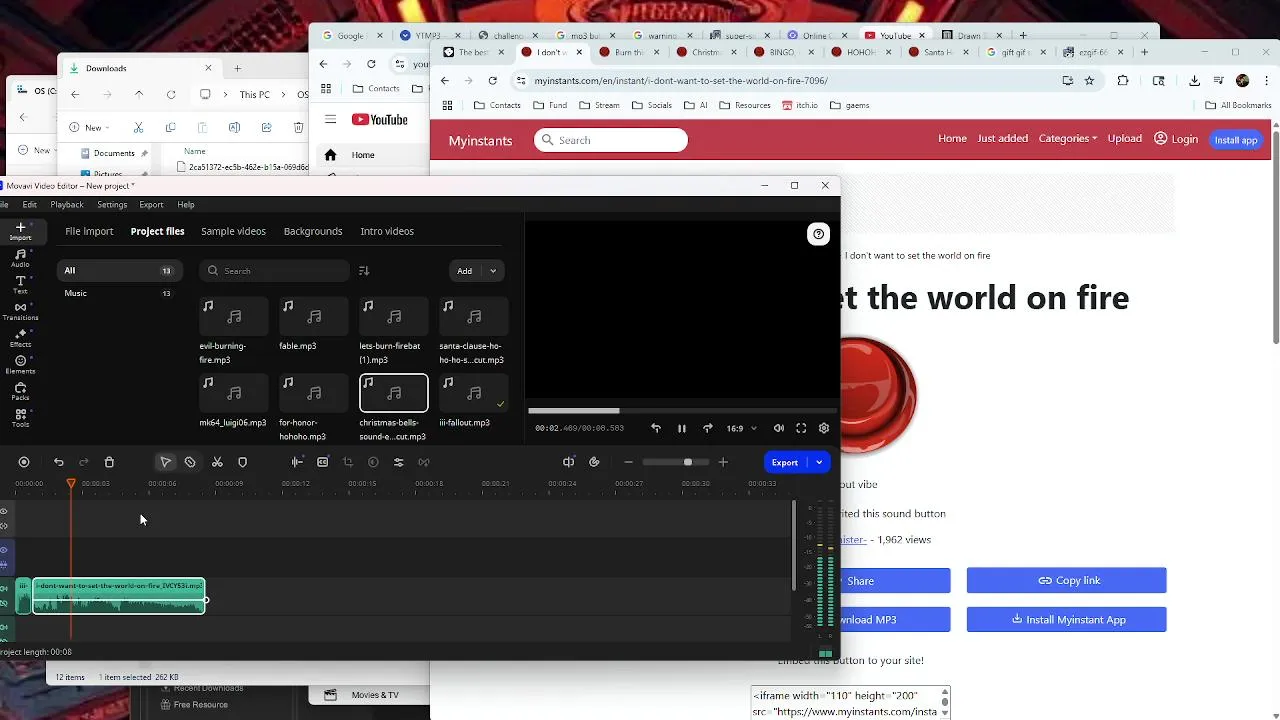This screenshot has width=1280, height=720.
Task: Open the Transitions panel in Movavi sidebar
Action: tap(20, 311)
